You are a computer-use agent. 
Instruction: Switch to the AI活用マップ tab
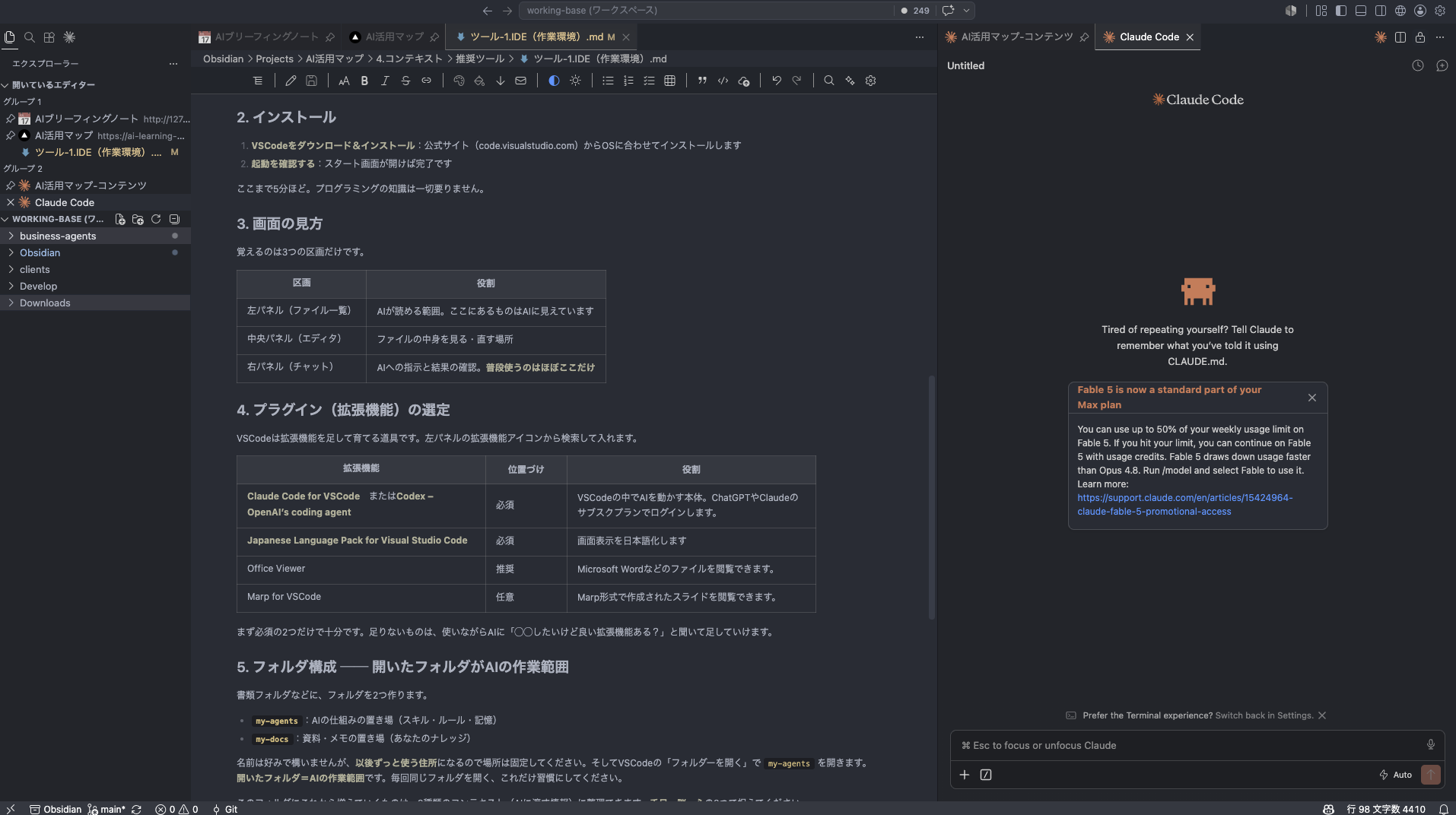tap(394, 36)
